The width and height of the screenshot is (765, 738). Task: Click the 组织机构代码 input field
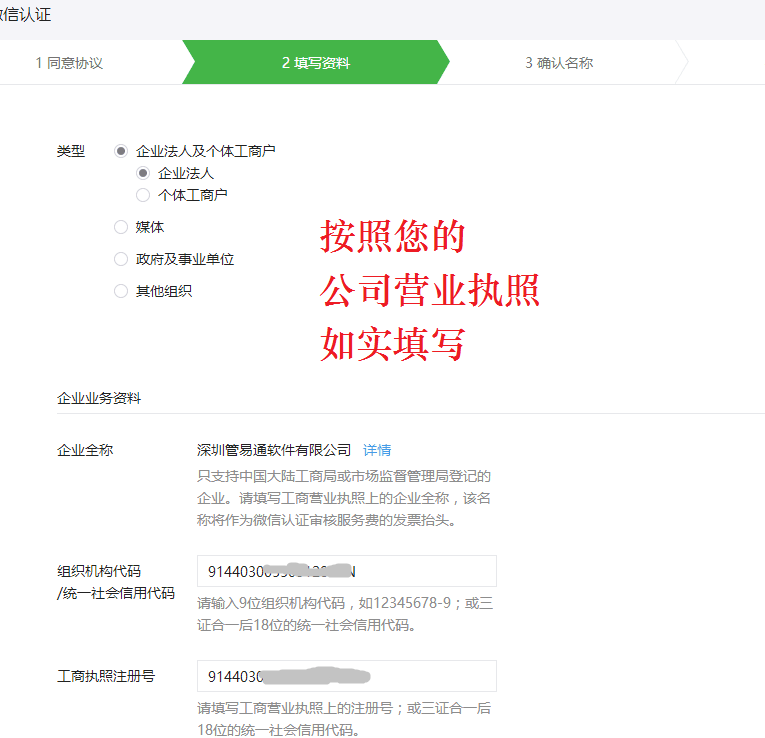click(x=347, y=571)
